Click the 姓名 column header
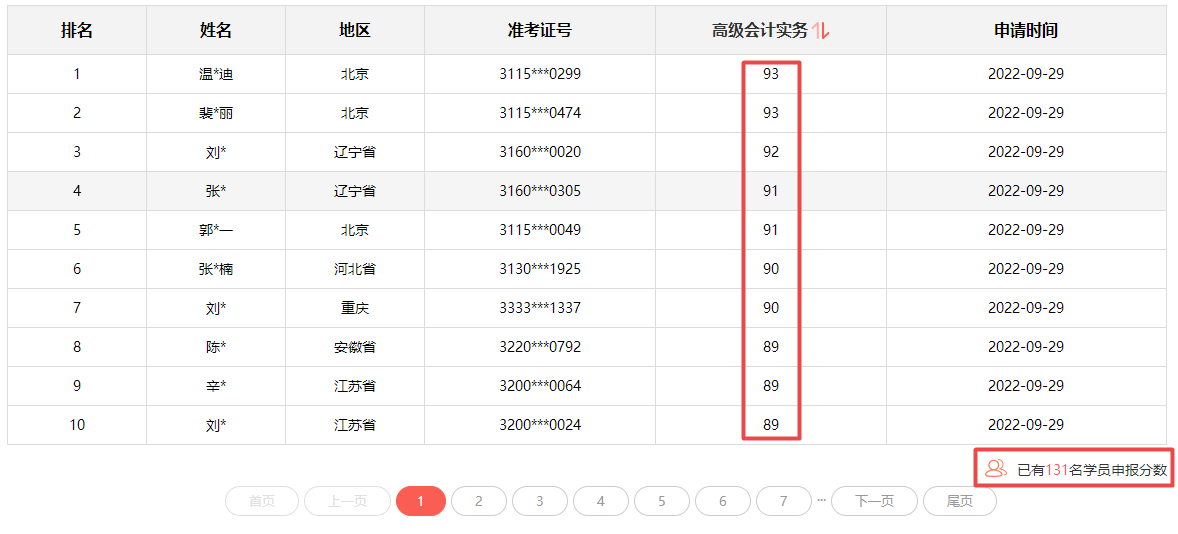 coord(216,30)
